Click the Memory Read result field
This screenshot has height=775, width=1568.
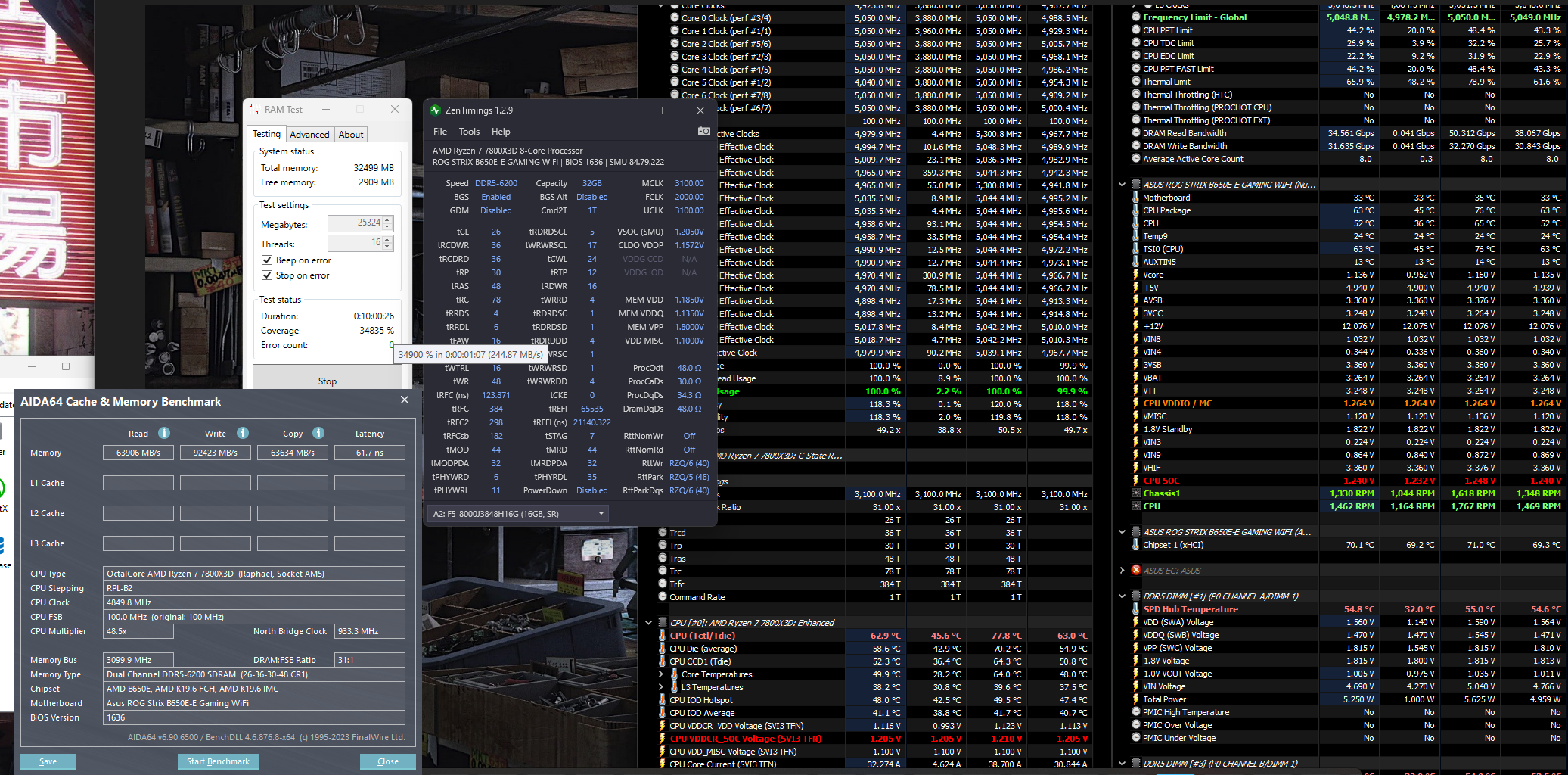[x=138, y=453]
